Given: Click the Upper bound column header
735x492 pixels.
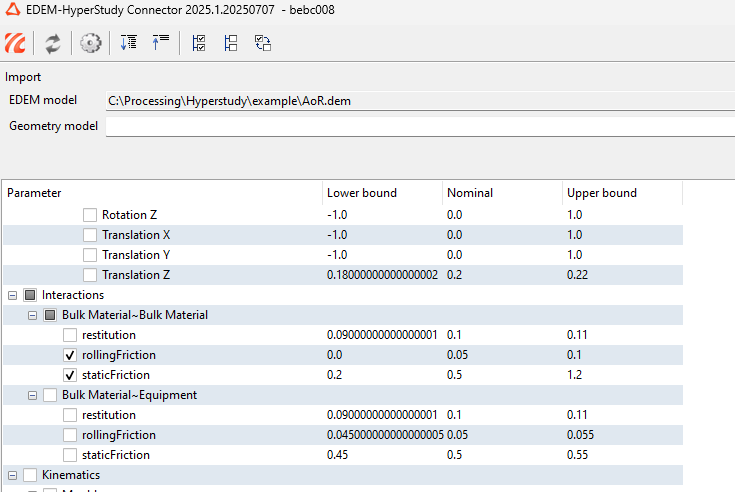Looking at the screenshot, I should [x=622, y=193].
